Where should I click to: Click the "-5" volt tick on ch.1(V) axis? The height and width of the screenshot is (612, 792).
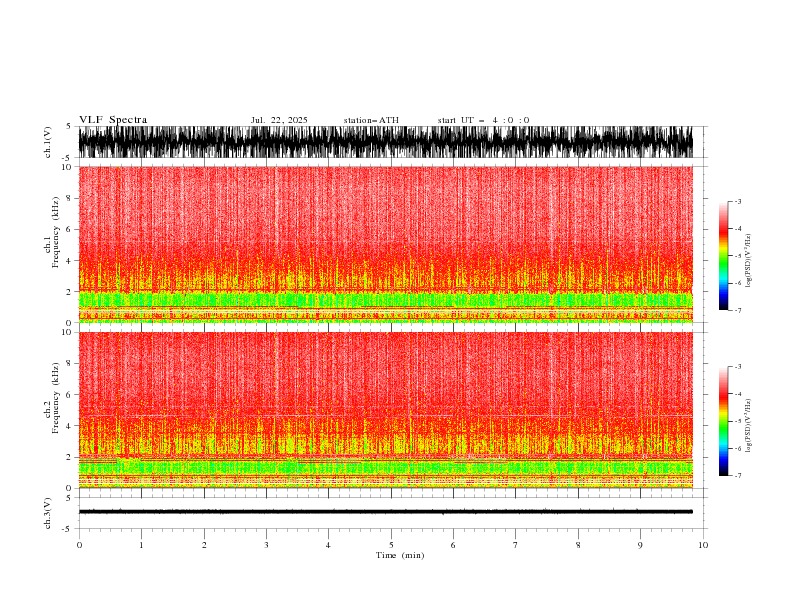tap(68, 158)
